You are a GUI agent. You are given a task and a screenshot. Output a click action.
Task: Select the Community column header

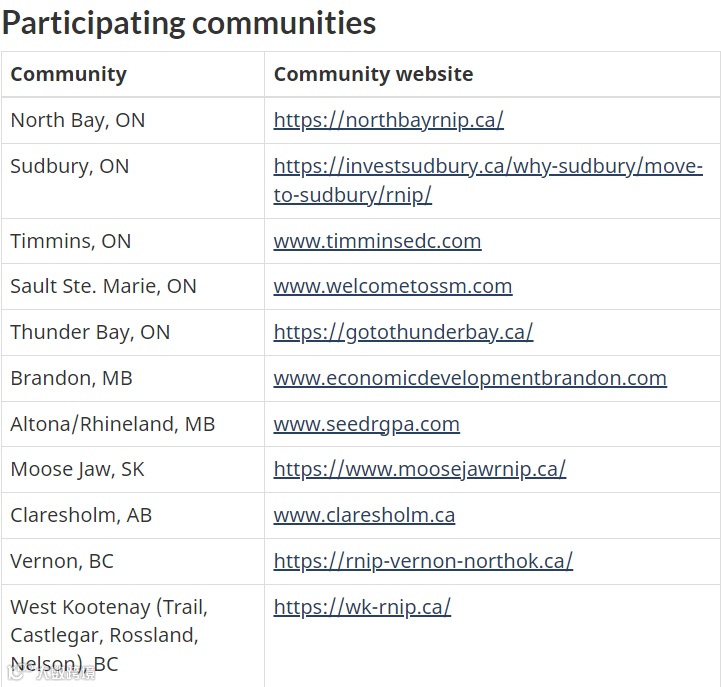pyautogui.click(x=68, y=74)
